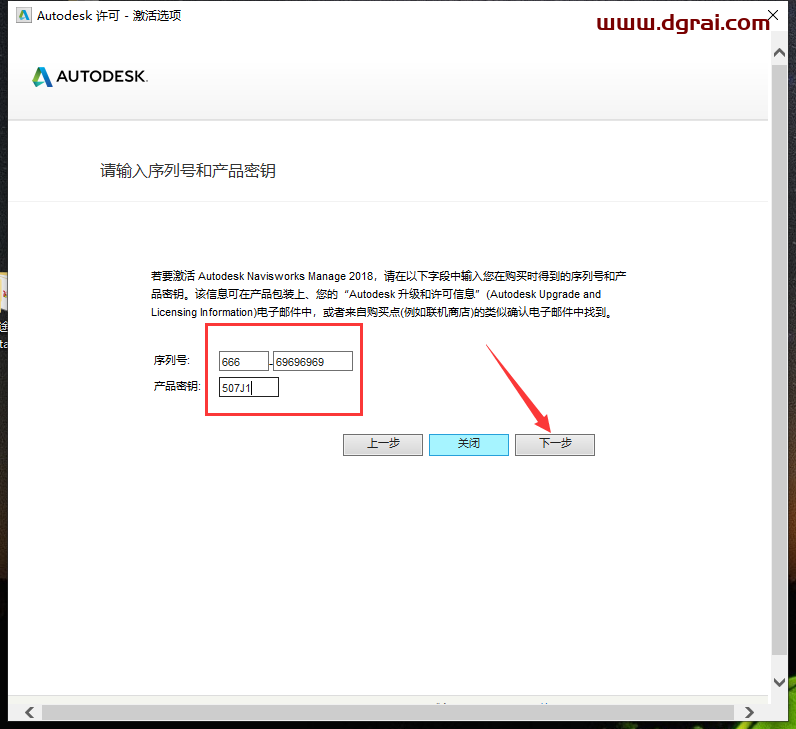Click the 关闭 (Close) button
The height and width of the screenshot is (729, 796).
coord(469,445)
